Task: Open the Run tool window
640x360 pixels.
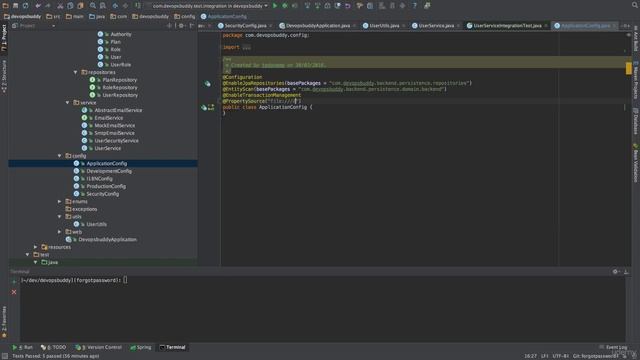Action: click(23, 347)
